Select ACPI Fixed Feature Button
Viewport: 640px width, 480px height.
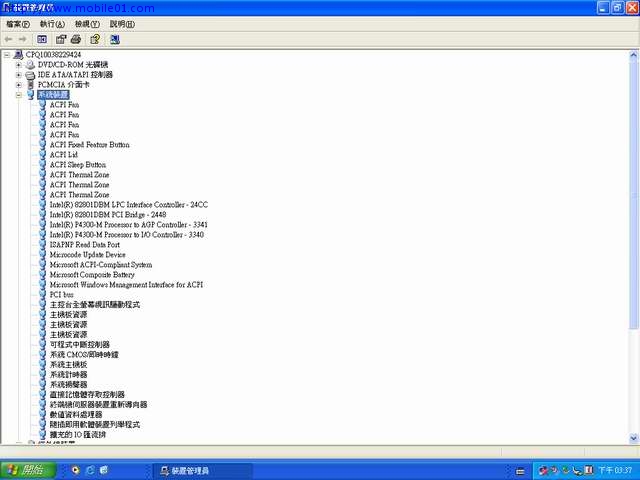(89, 144)
